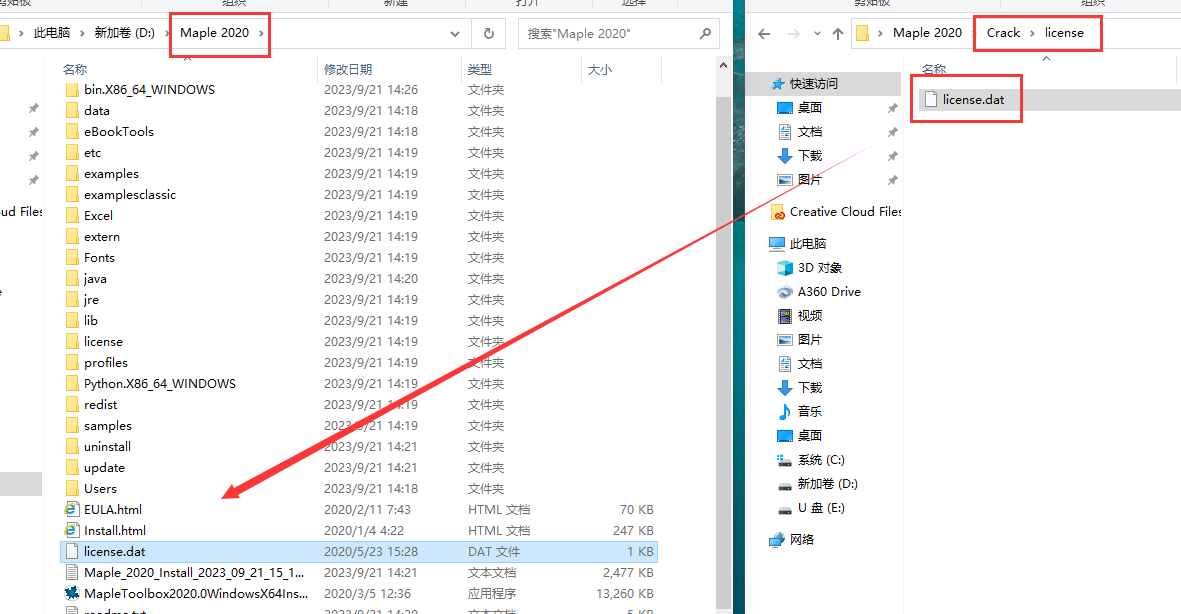Click the refresh icon next to the address bar

click(x=489, y=33)
